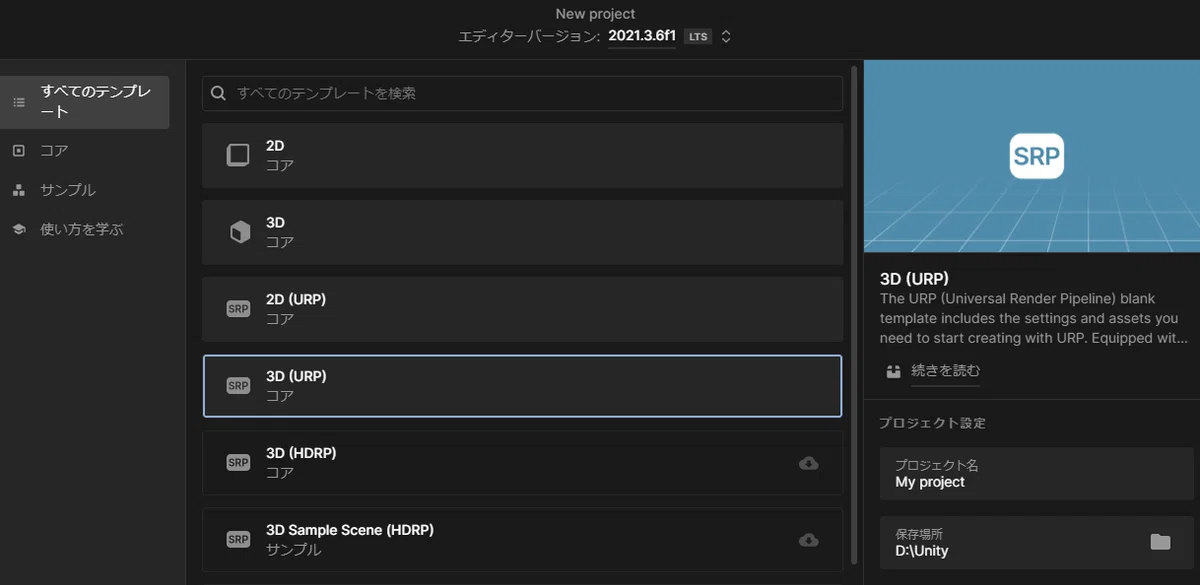1200x585 pixels.
Task: Edit the プロジェクト名 field My project
Action: point(1037,473)
